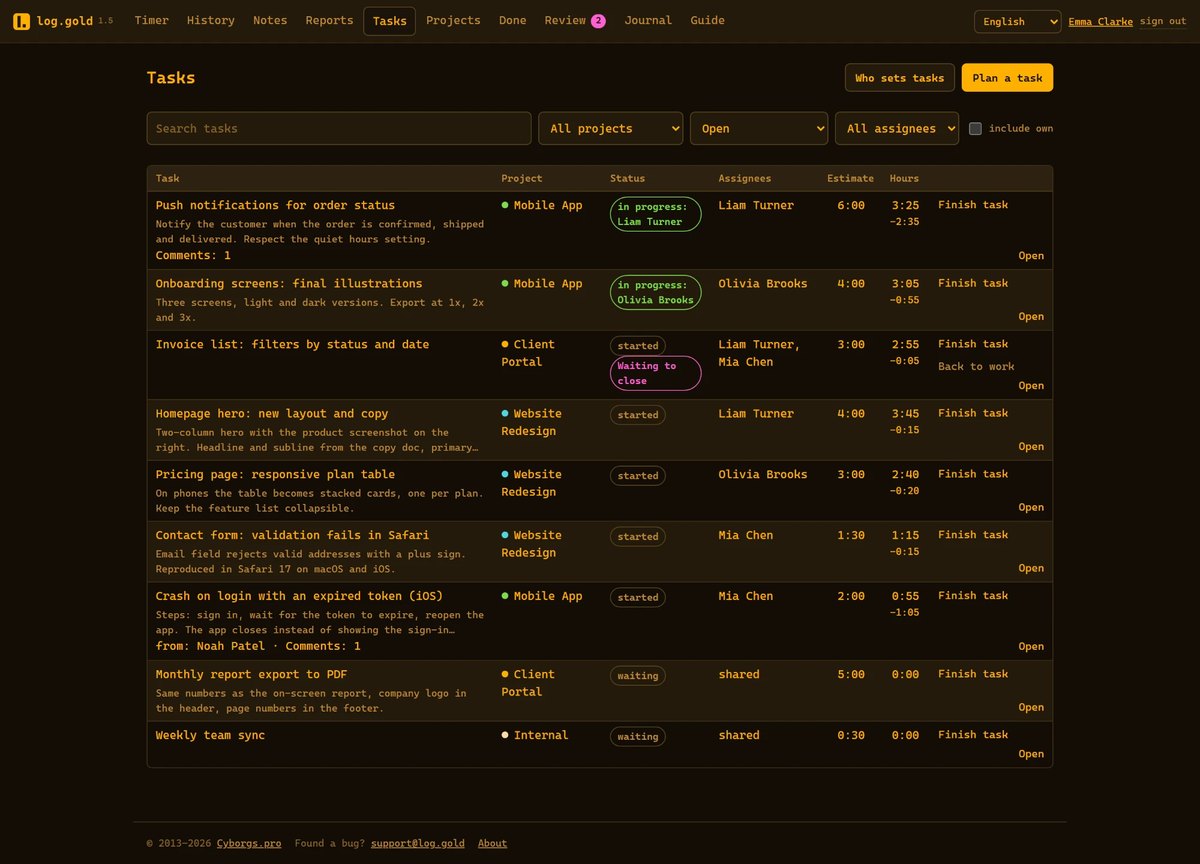Open Emma Clarke's profile link
This screenshot has height=864, width=1200.
pyautogui.click(x=1100, y=21)
